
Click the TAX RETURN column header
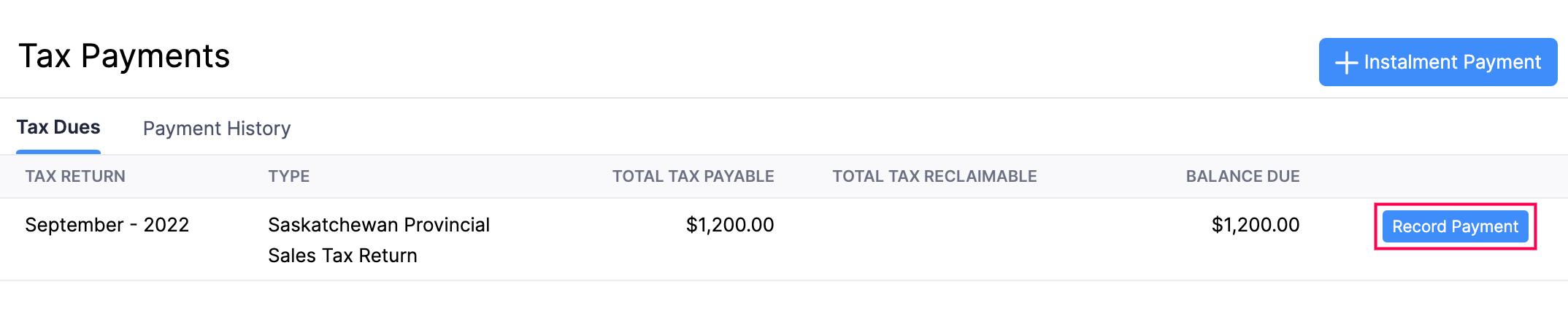point(75,176)
